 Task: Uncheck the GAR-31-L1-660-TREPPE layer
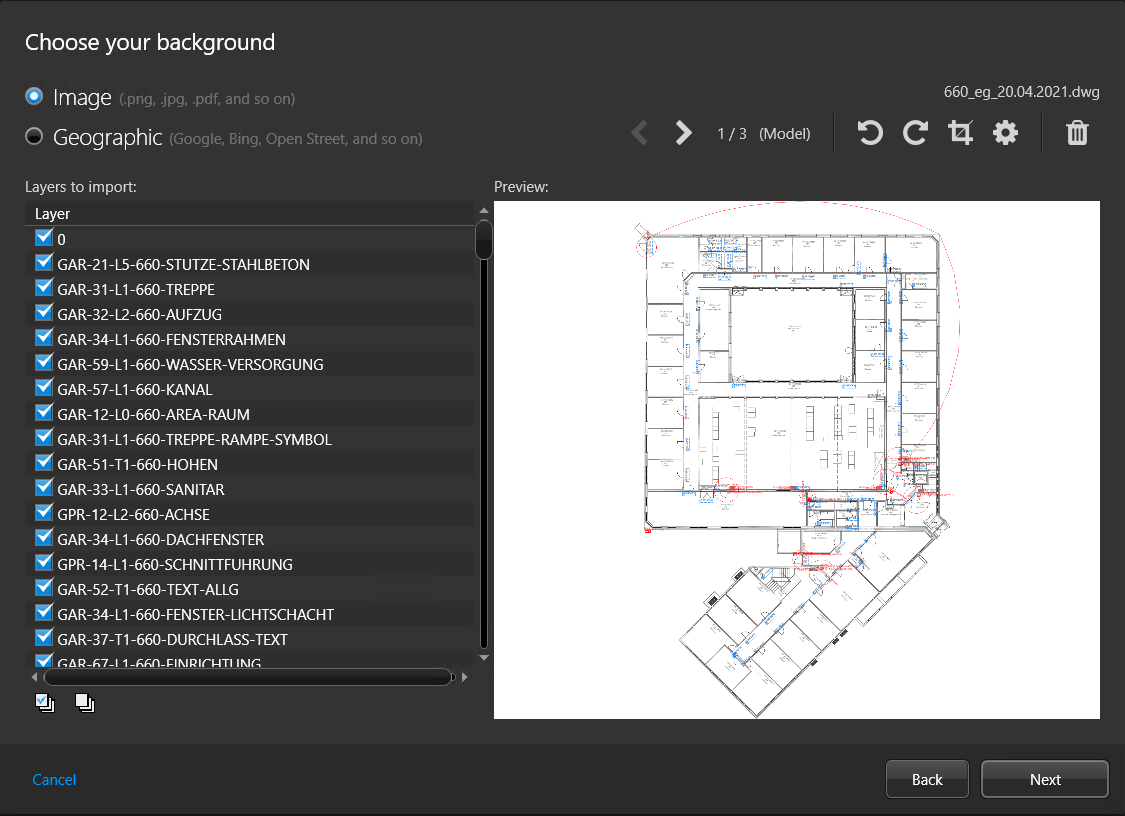pyautogui.click(x=43, y=287)
